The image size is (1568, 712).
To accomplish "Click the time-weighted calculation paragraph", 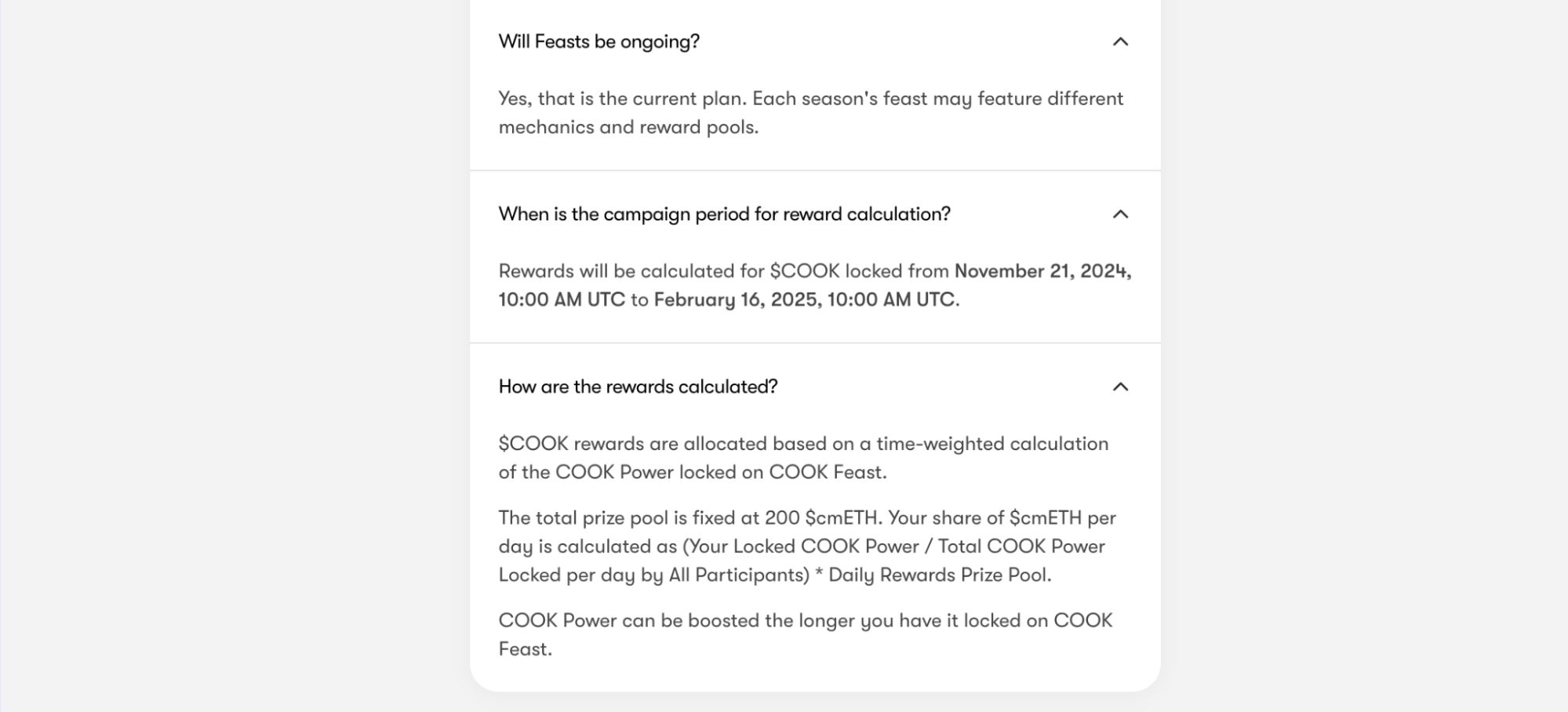I will point(803,458).
